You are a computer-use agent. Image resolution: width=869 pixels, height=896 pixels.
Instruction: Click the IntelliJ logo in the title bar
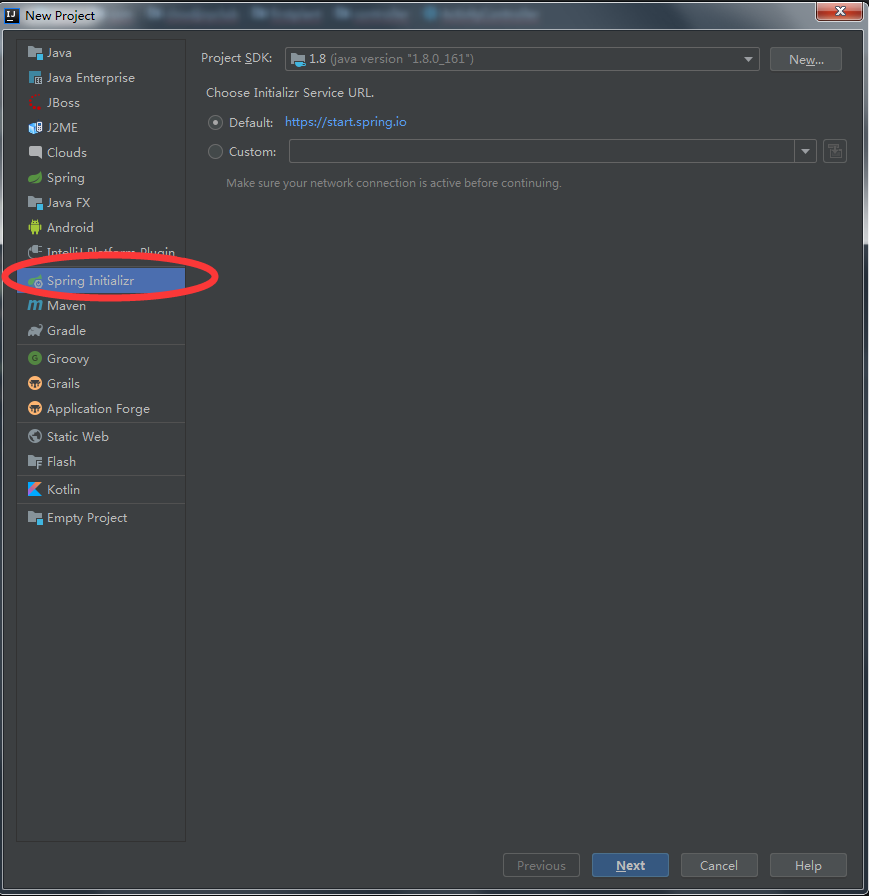point(12,15)
